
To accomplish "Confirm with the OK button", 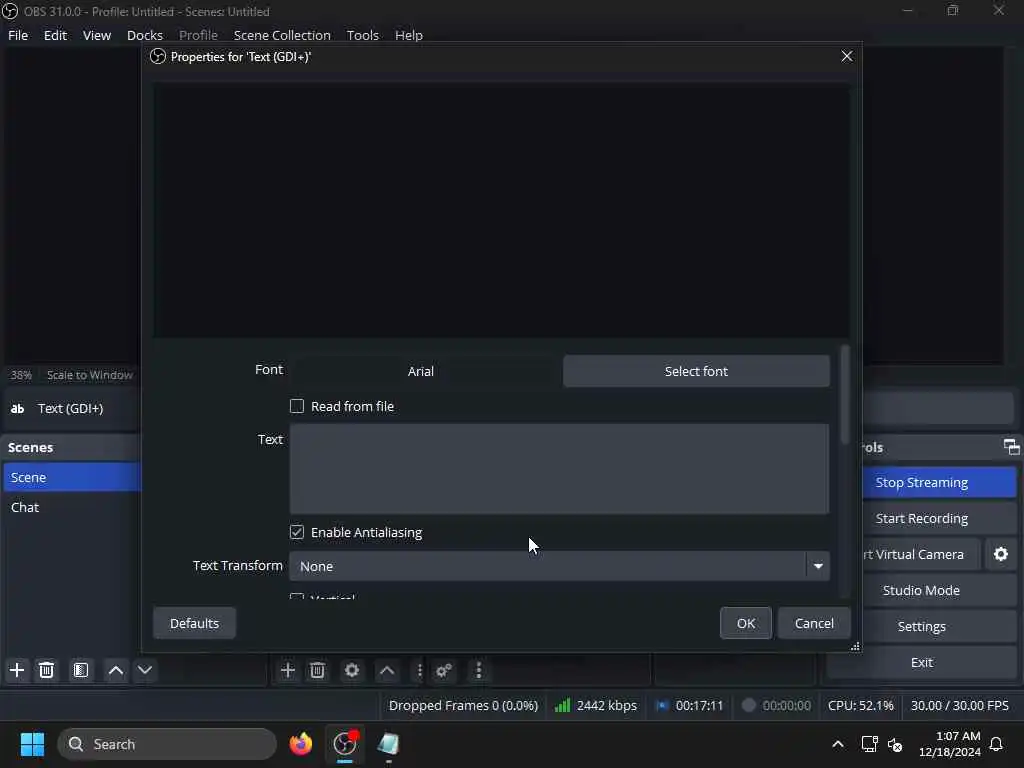I will [x=746, y=623].
